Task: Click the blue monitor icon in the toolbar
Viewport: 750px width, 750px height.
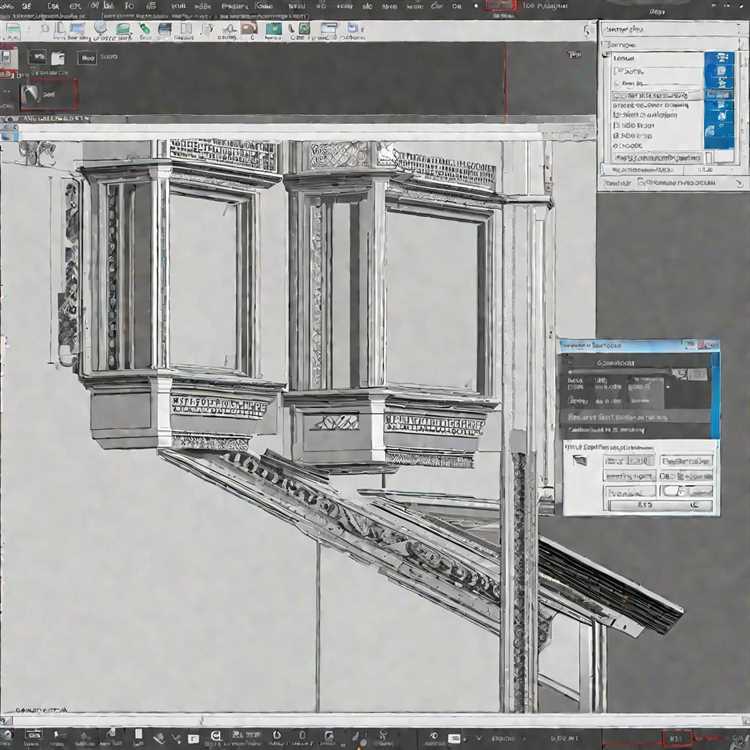Action: pyautogui.click(x=77, y=29)
